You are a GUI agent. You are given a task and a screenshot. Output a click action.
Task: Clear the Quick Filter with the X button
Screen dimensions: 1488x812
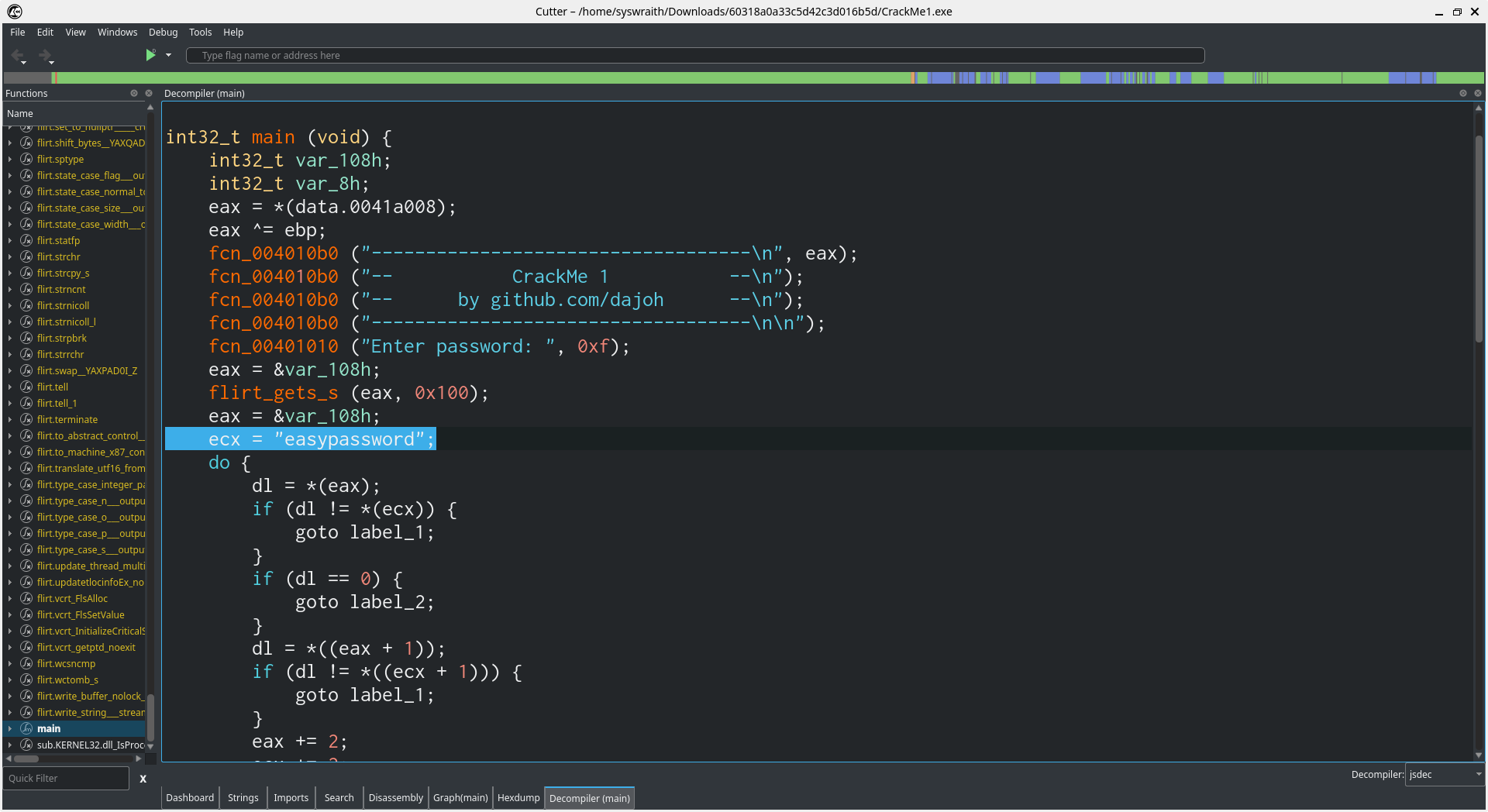[143, 779]
